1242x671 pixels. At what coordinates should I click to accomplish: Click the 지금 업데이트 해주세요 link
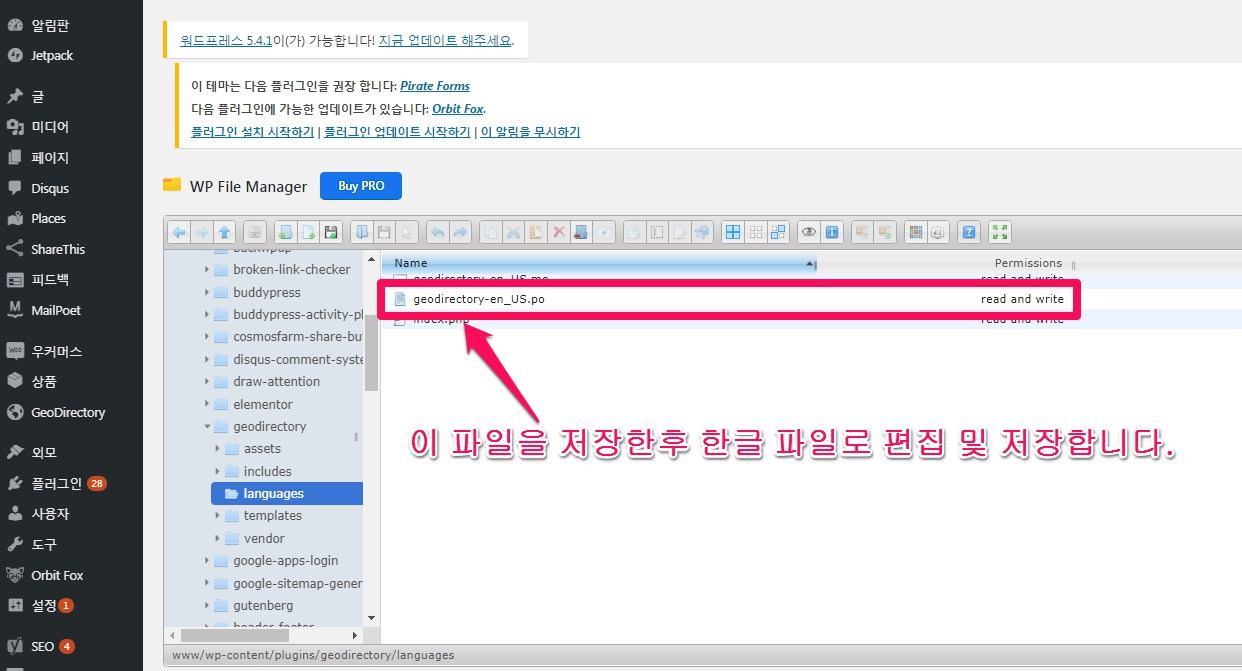(446, 41)
